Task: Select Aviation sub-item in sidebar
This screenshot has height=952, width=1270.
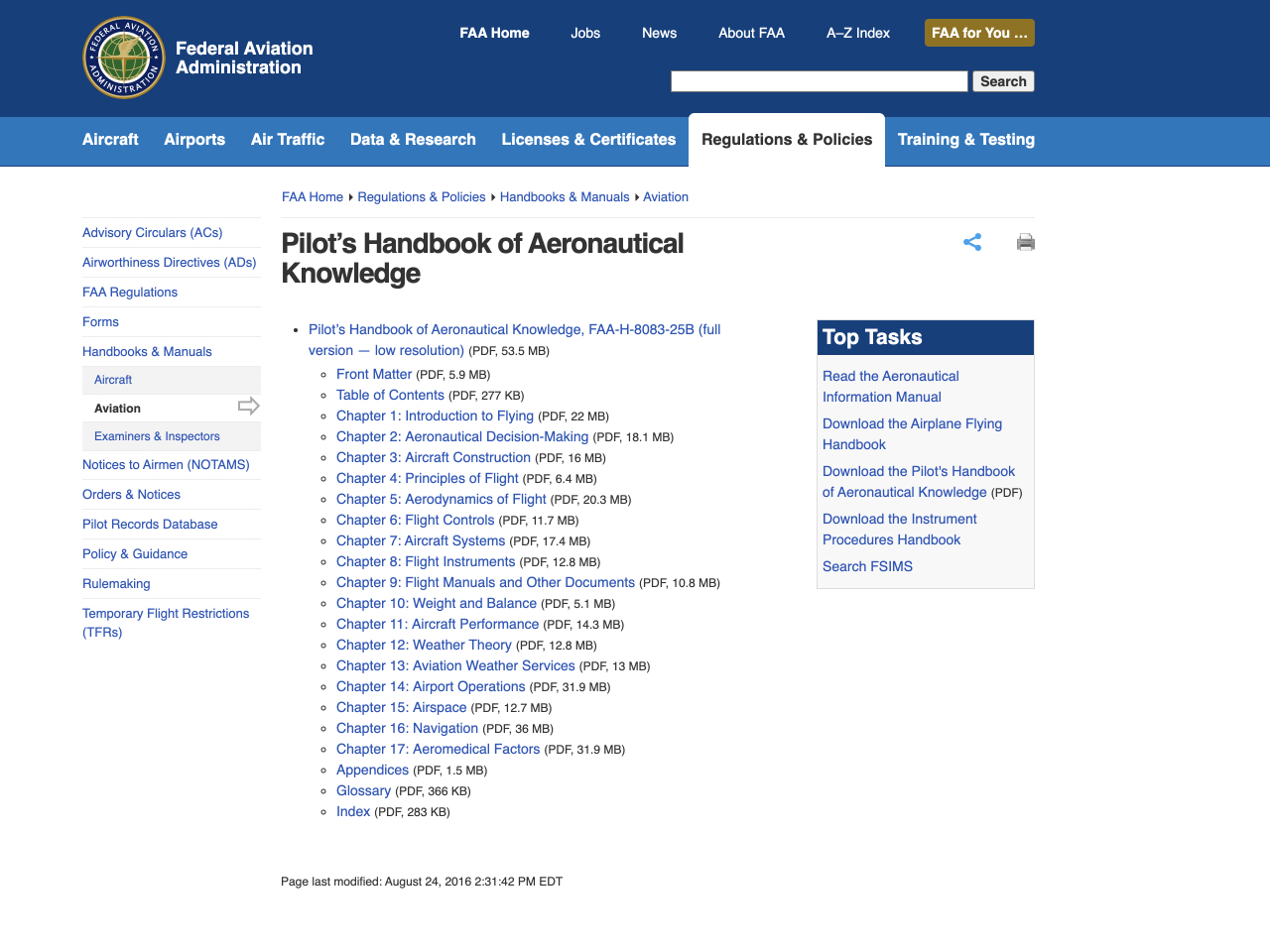Action: (x=117, y=409)
